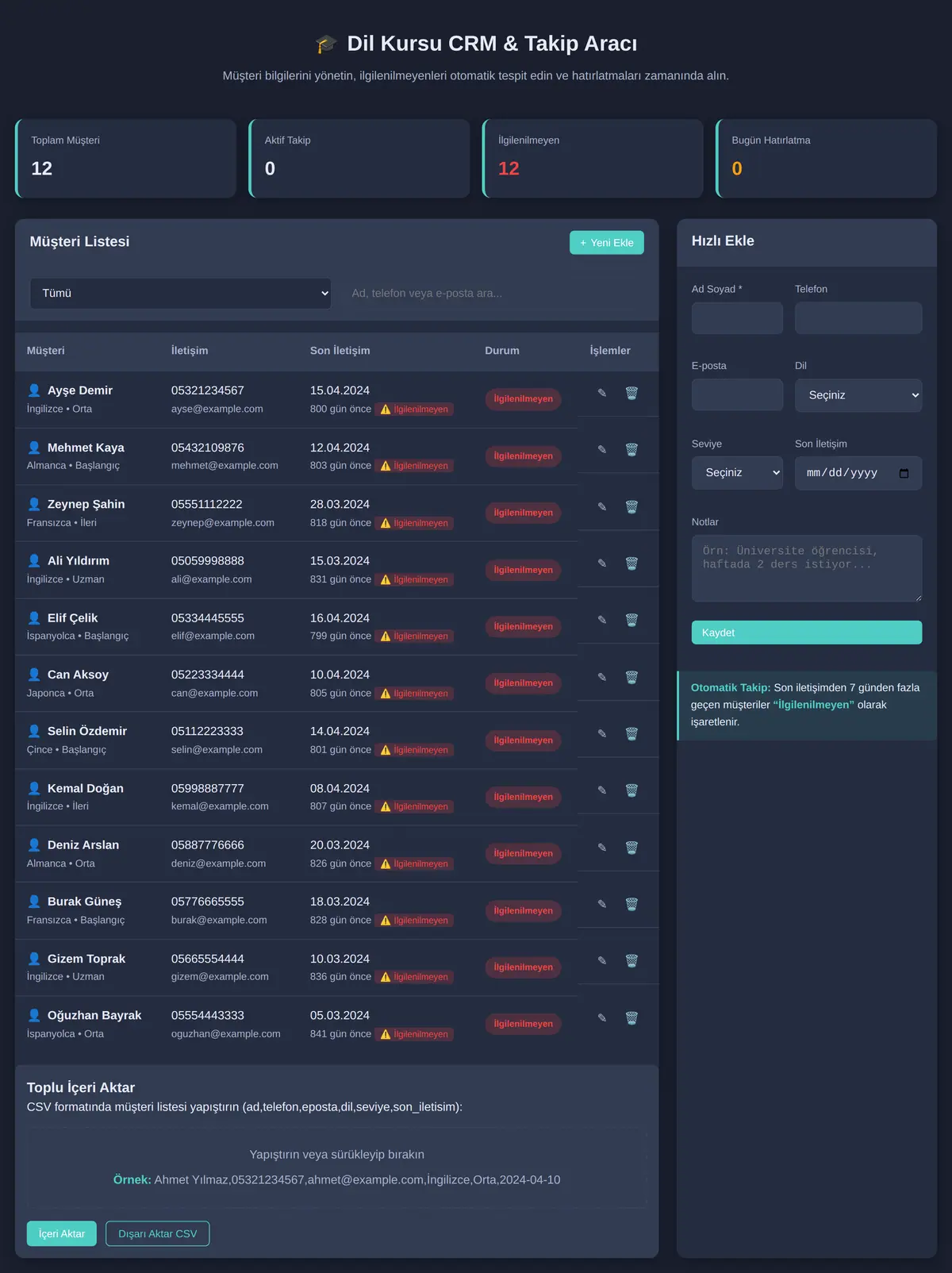Edit Selin Özdemir's record with pencil icon
The image size is (952, 1273).
tap(602, 733)
